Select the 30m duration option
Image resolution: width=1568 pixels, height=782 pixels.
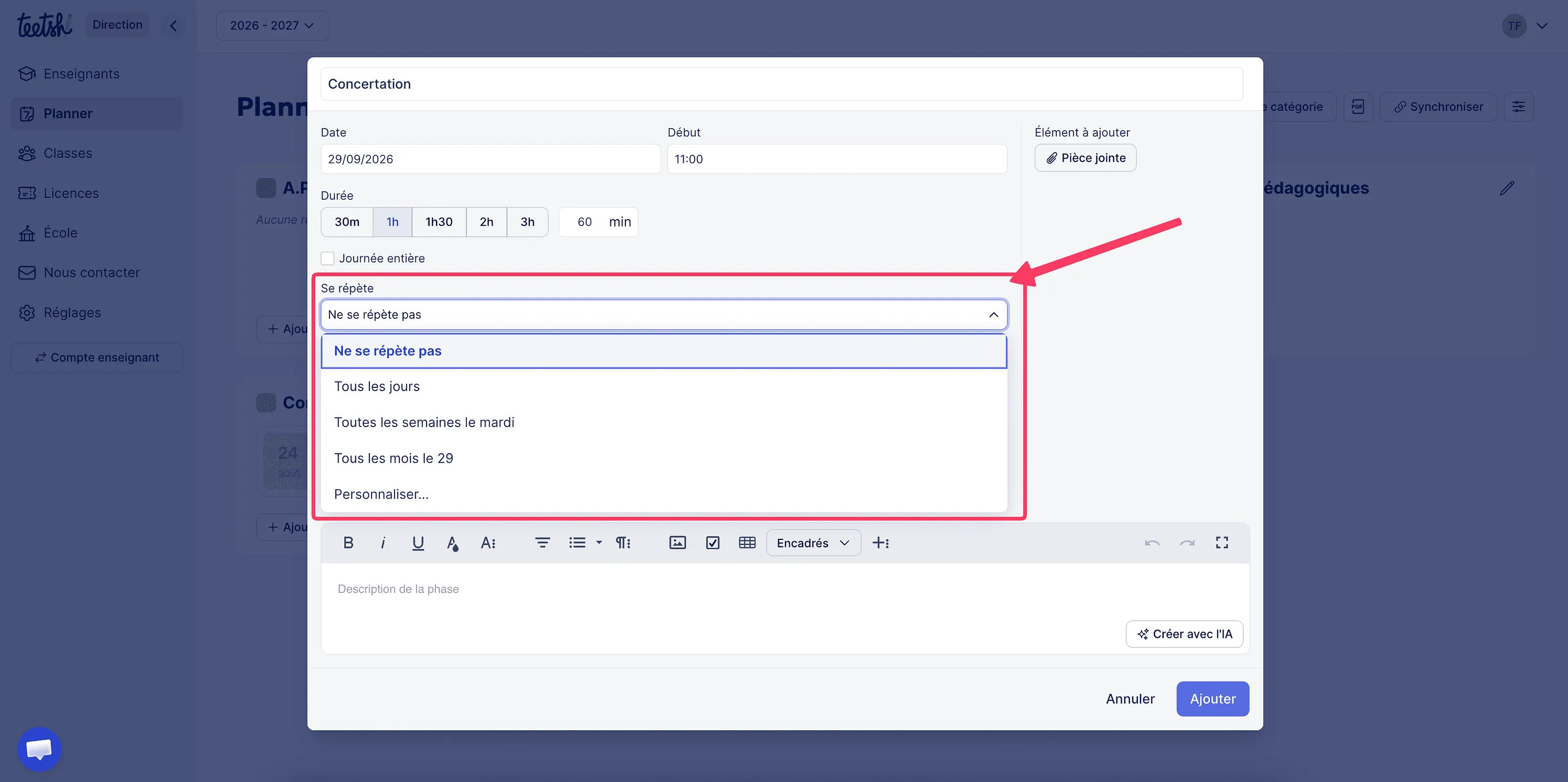[347, 222]
